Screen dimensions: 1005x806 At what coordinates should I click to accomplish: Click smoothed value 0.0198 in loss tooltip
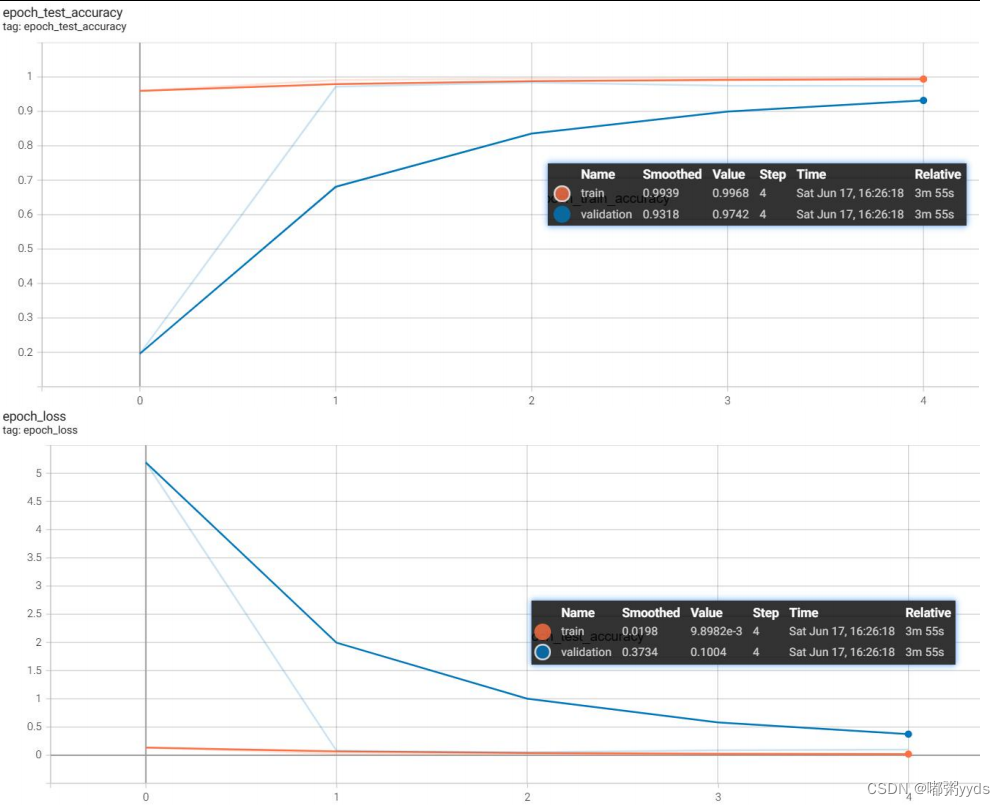point(640,631)
